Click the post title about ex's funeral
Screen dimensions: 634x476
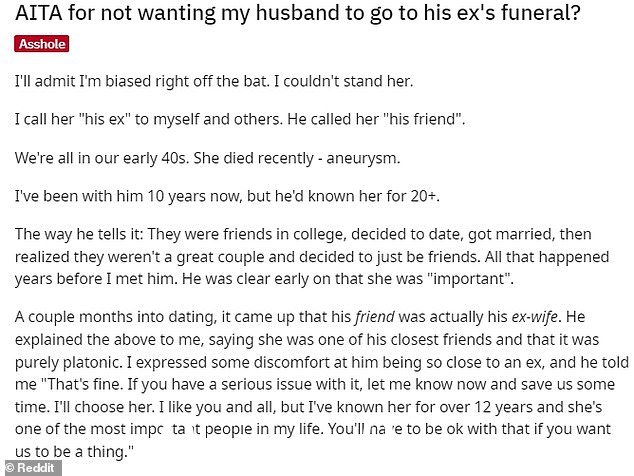tap(298, 13)
